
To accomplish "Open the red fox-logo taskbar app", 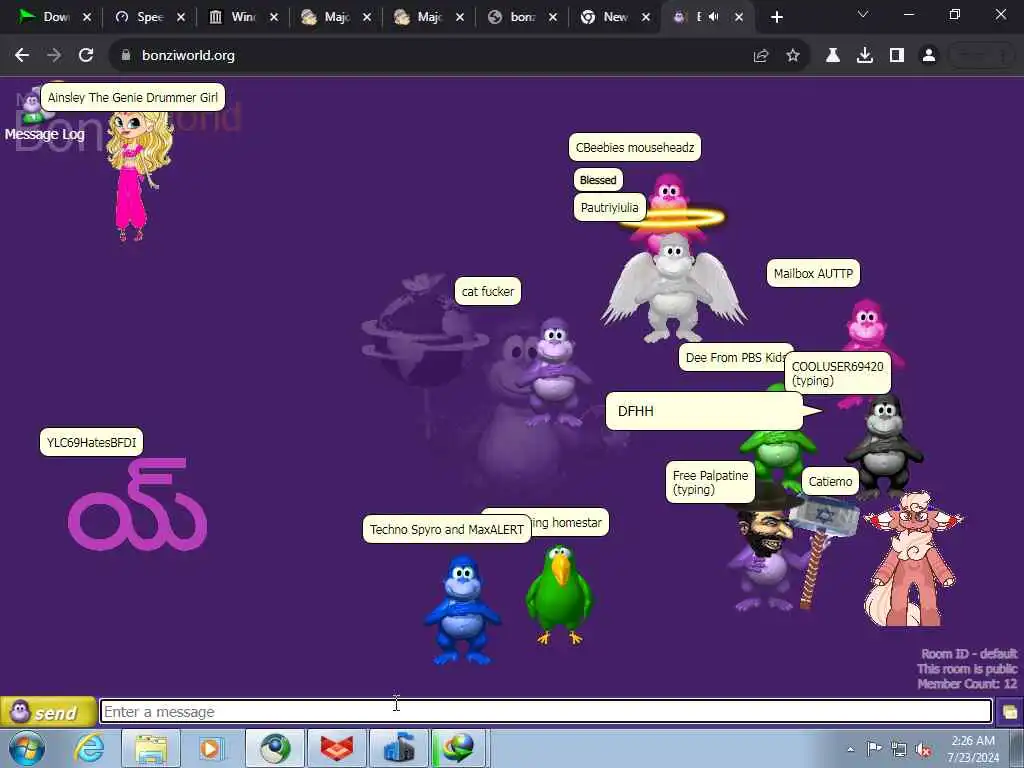I will (337, 748).
